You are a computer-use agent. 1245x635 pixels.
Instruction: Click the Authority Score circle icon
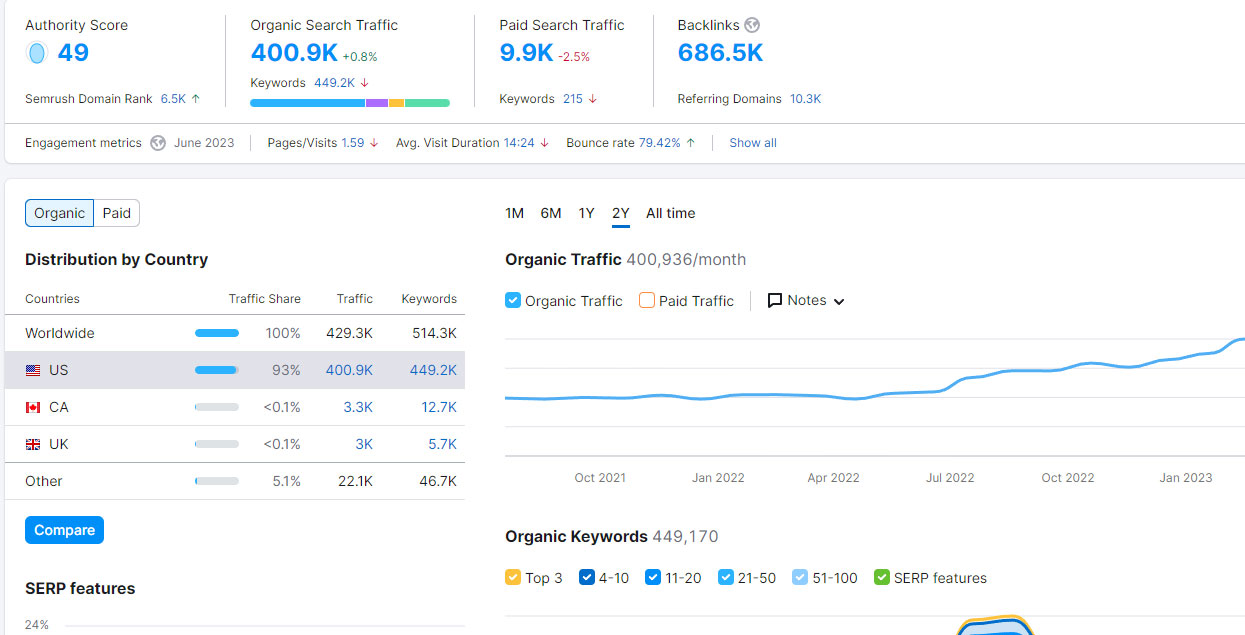click(37, 53)
